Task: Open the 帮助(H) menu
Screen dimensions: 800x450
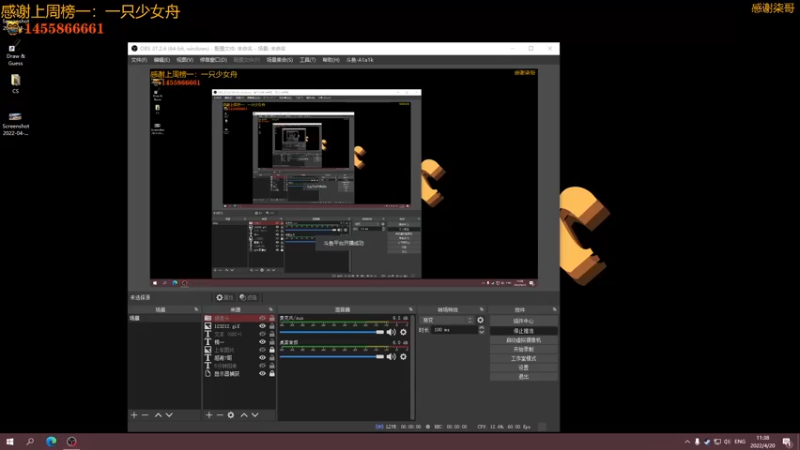Action: (331, 60)
